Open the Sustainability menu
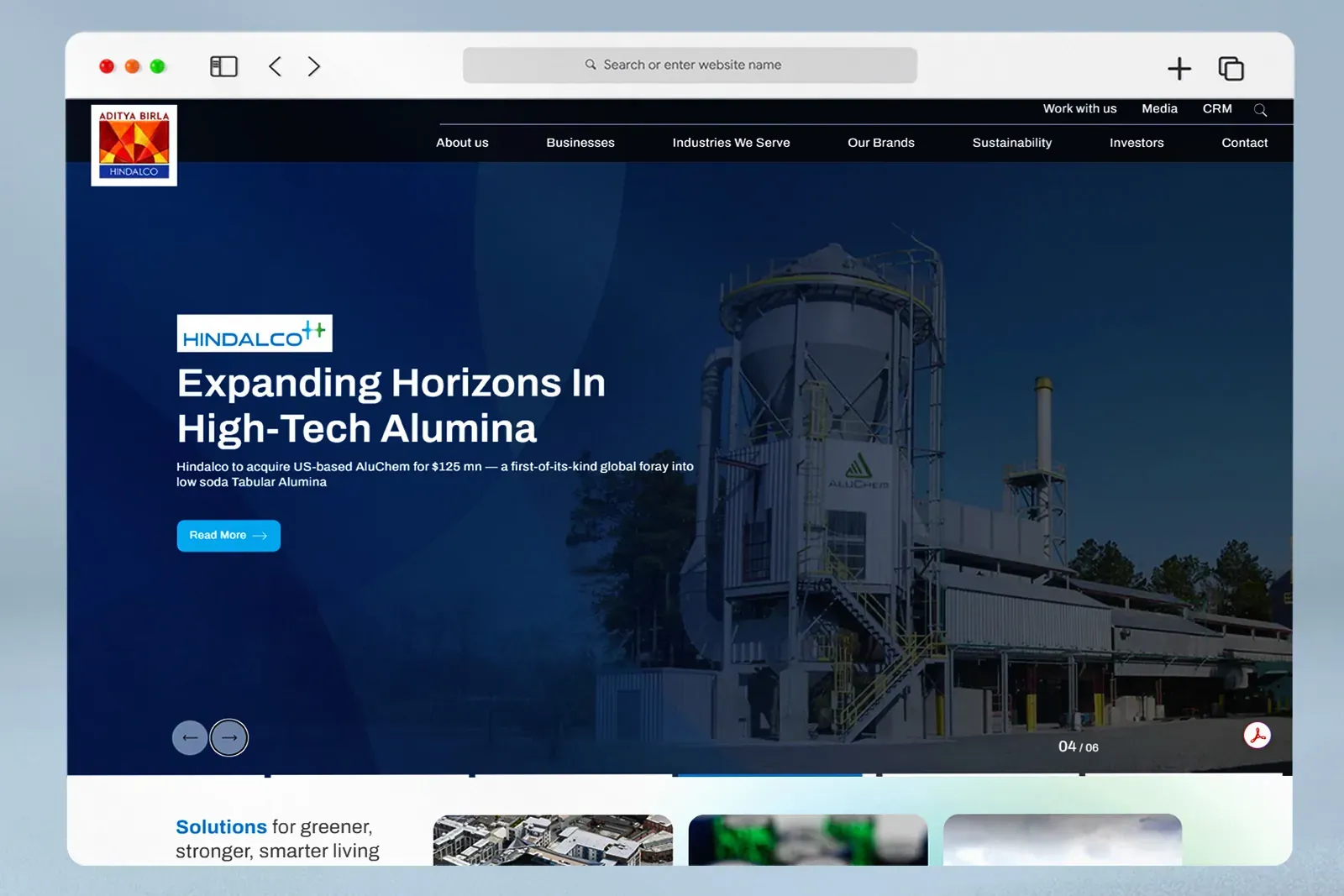The height and width of the screenshot is (896, 1344). (x=1012, y=143)
